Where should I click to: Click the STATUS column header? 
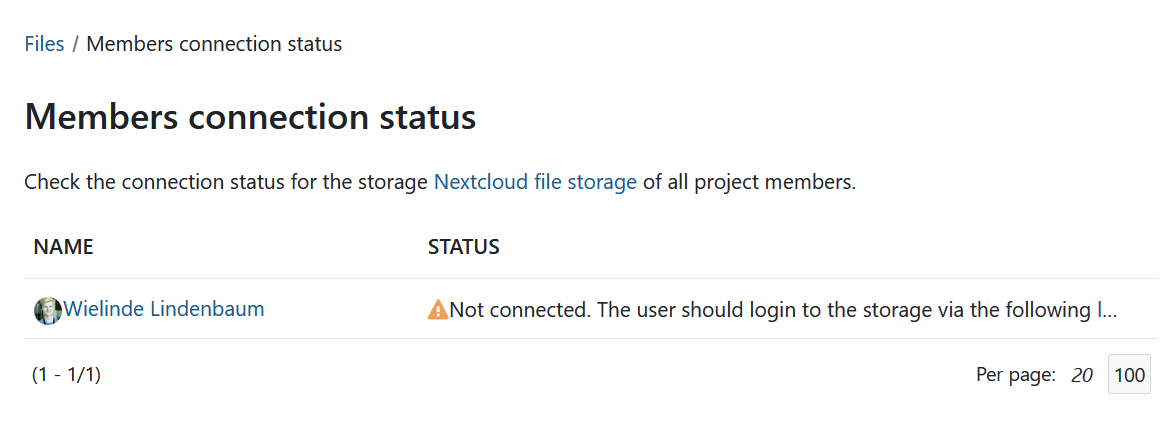pos(463,247)
